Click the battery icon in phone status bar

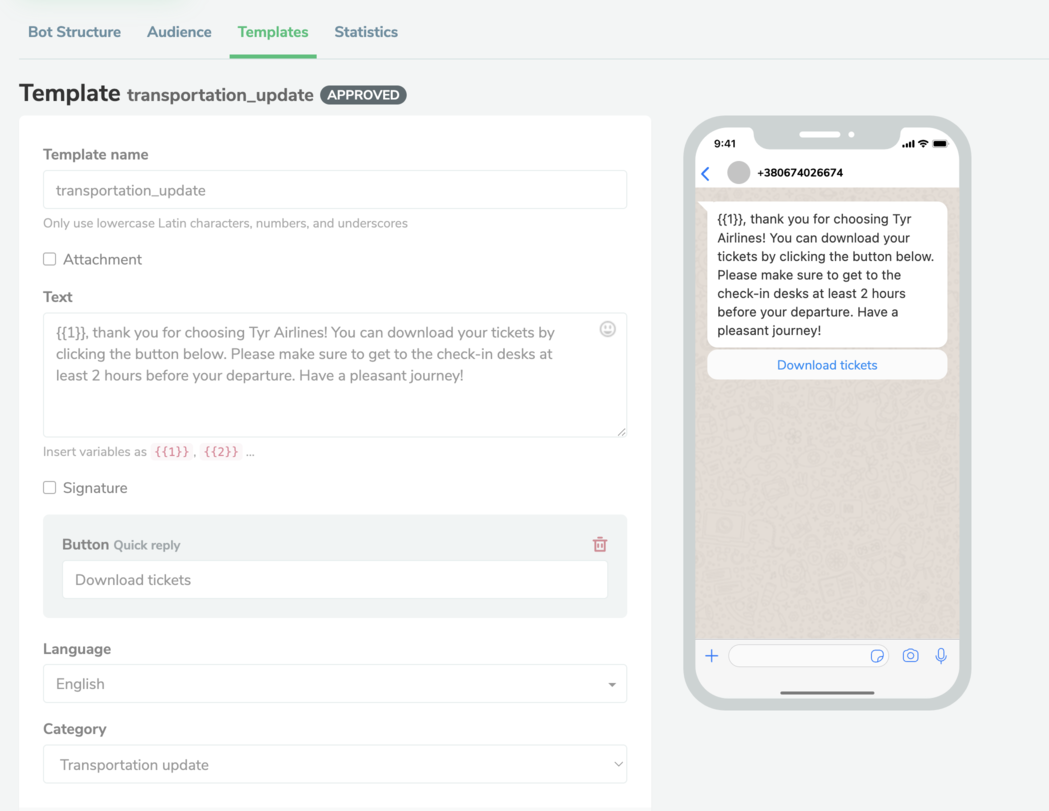(x=941, y=144)
